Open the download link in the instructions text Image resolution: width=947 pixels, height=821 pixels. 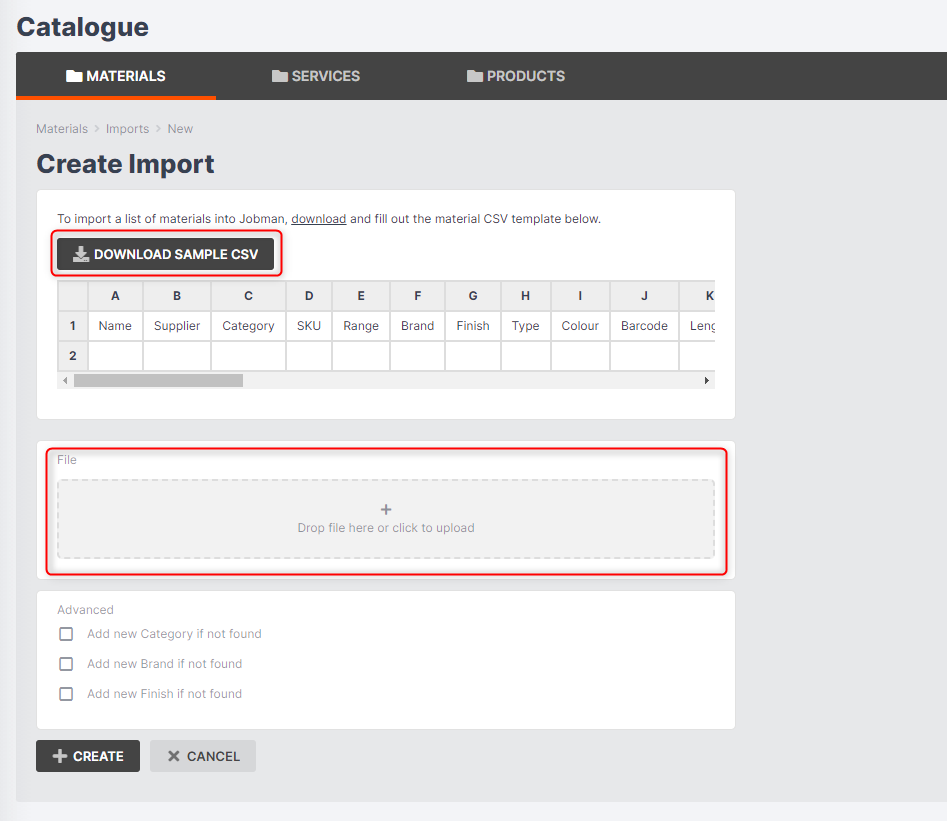pos(318,218)
